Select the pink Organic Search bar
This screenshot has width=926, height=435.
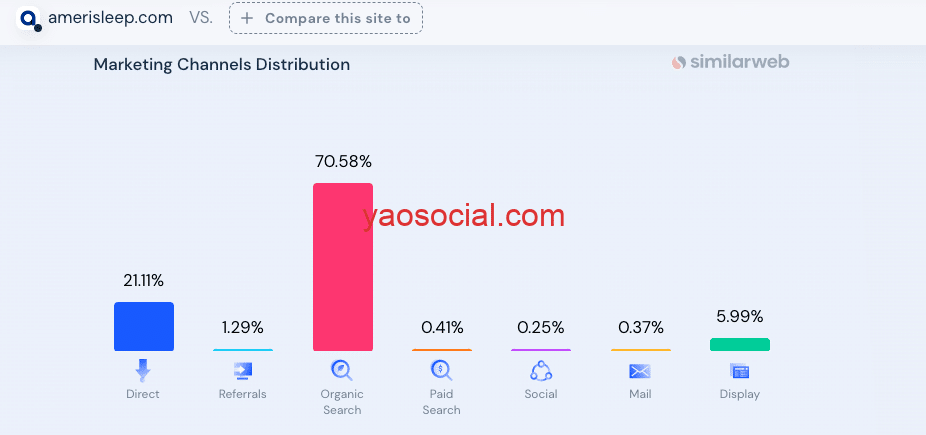click(343, 266)
